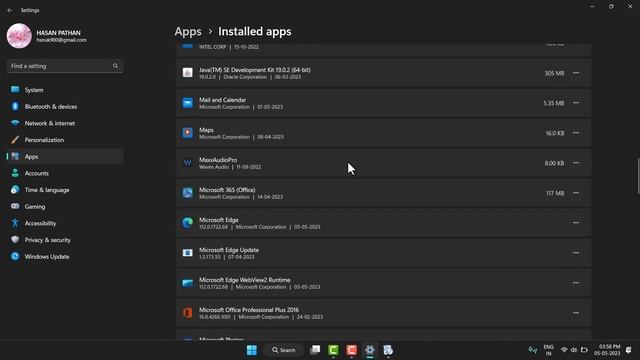Open the green Camtasia taskbar app
The width and height of the screenshot is (640, 360).
(x=333, y=350)
